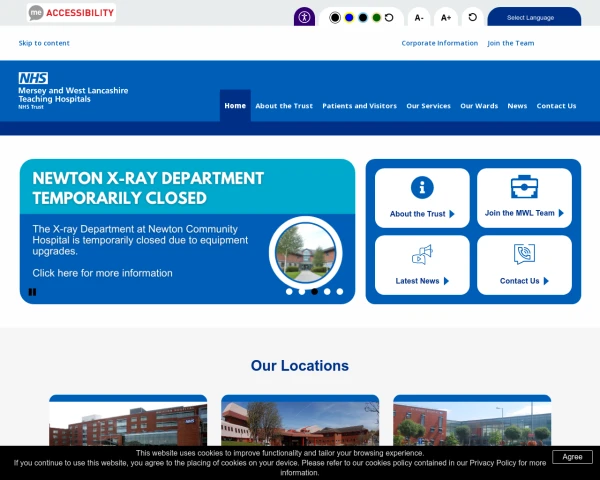Decrease text size with A- button
Screen dimensions: 600x480
[x=419, y=18]
